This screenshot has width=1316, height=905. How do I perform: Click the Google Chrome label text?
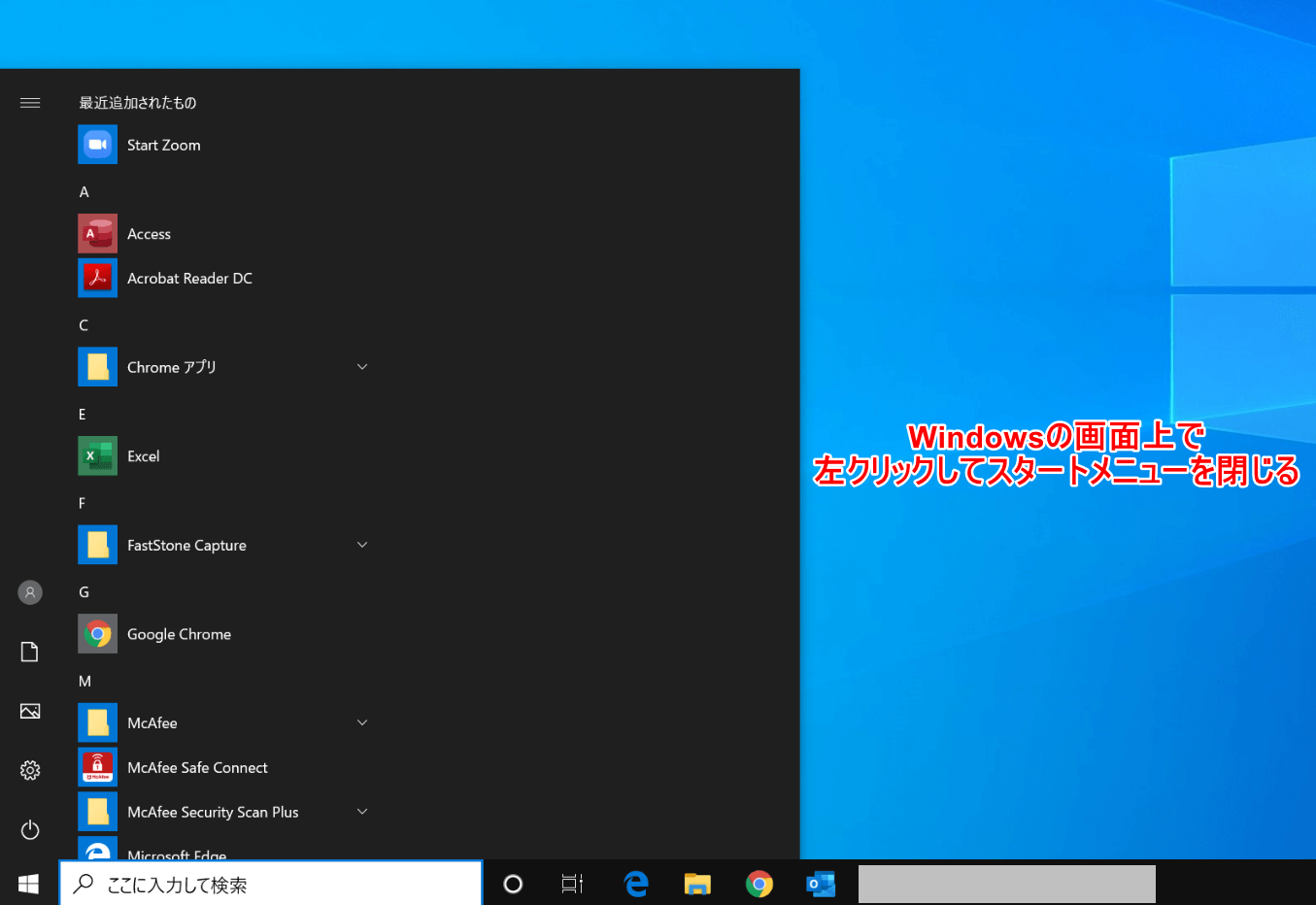[x=180, y=634]
